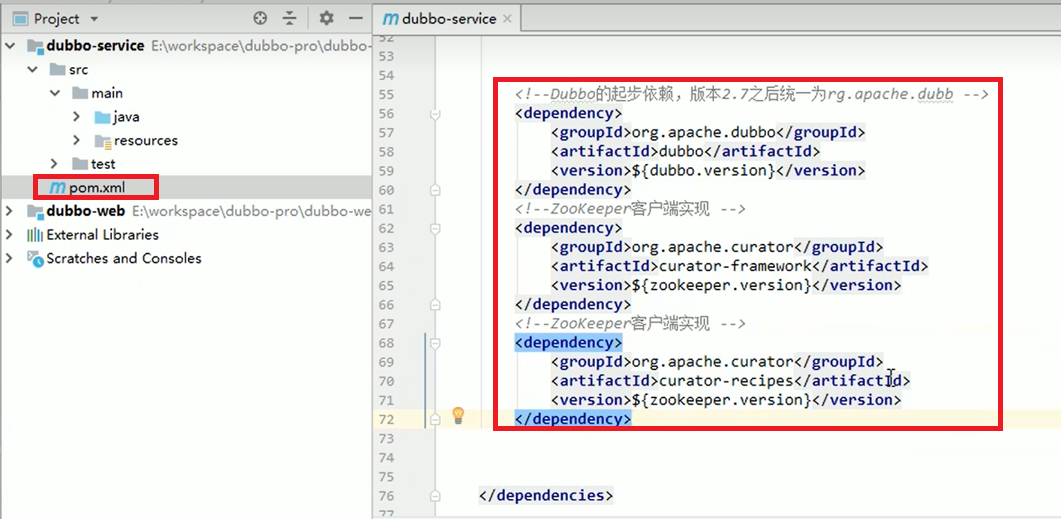Expand the java folder node
Image resolution: width=1061 pixels, height=519 pixels.
(77, 116)
